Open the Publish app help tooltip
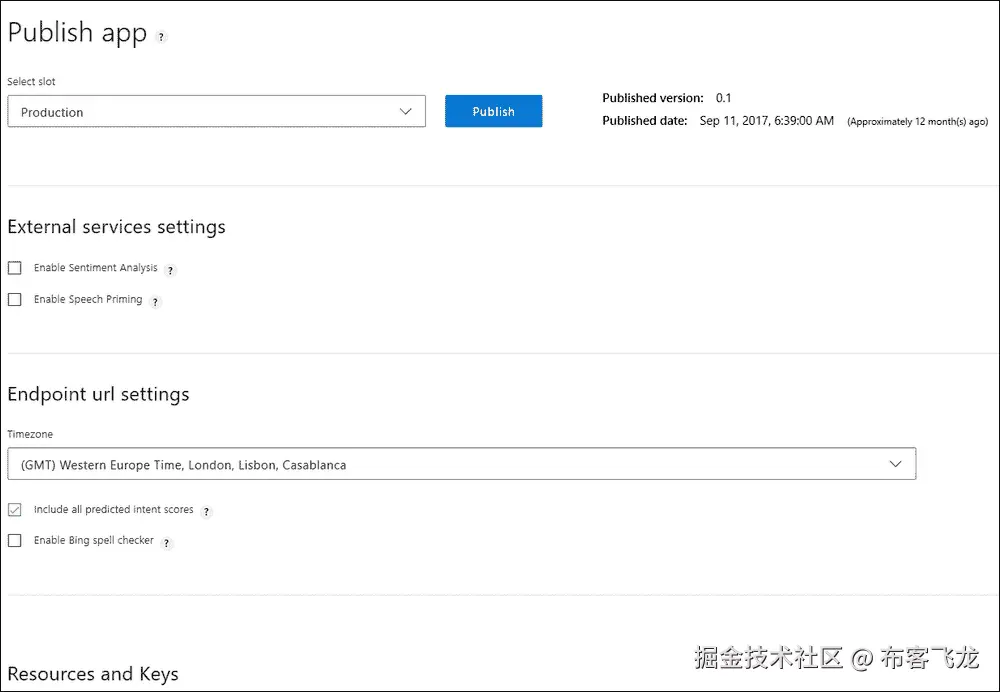 pyautogui.click(x=160, y=36)
